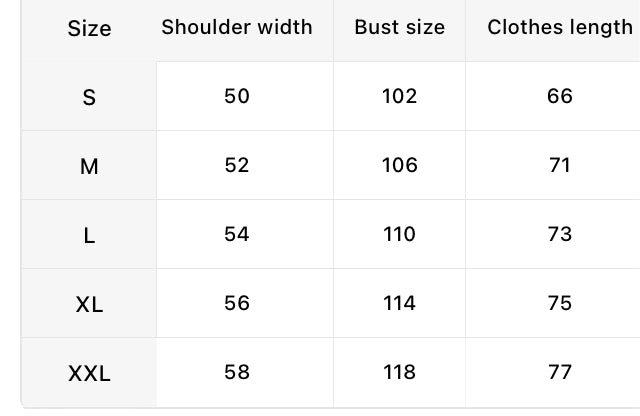This screenshot has height=416, width=640.
Task: Select the XL size row label
Action: [x=89, y=305]
